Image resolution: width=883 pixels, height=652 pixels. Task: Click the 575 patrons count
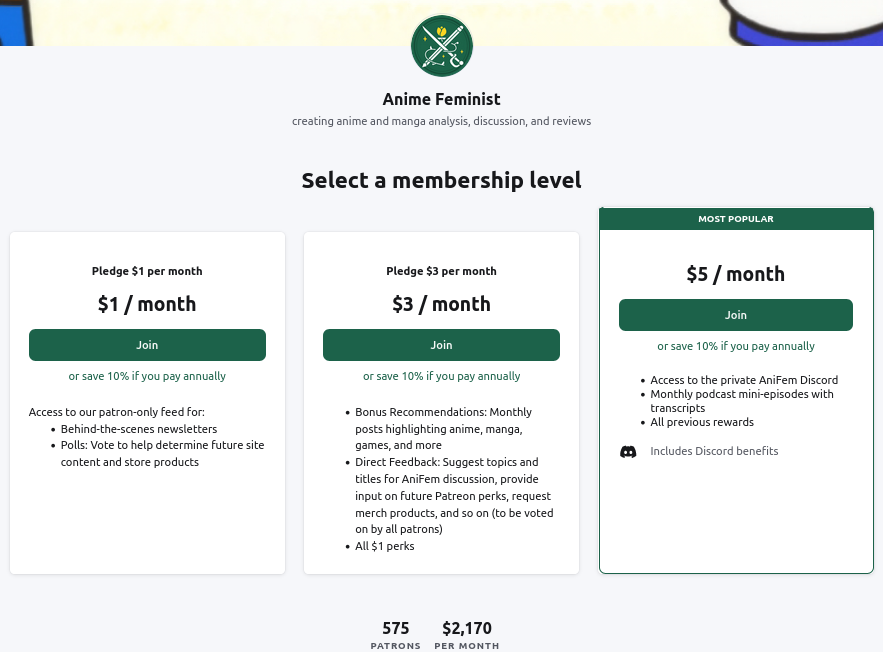pyautogui.click(x=396, y=629)
